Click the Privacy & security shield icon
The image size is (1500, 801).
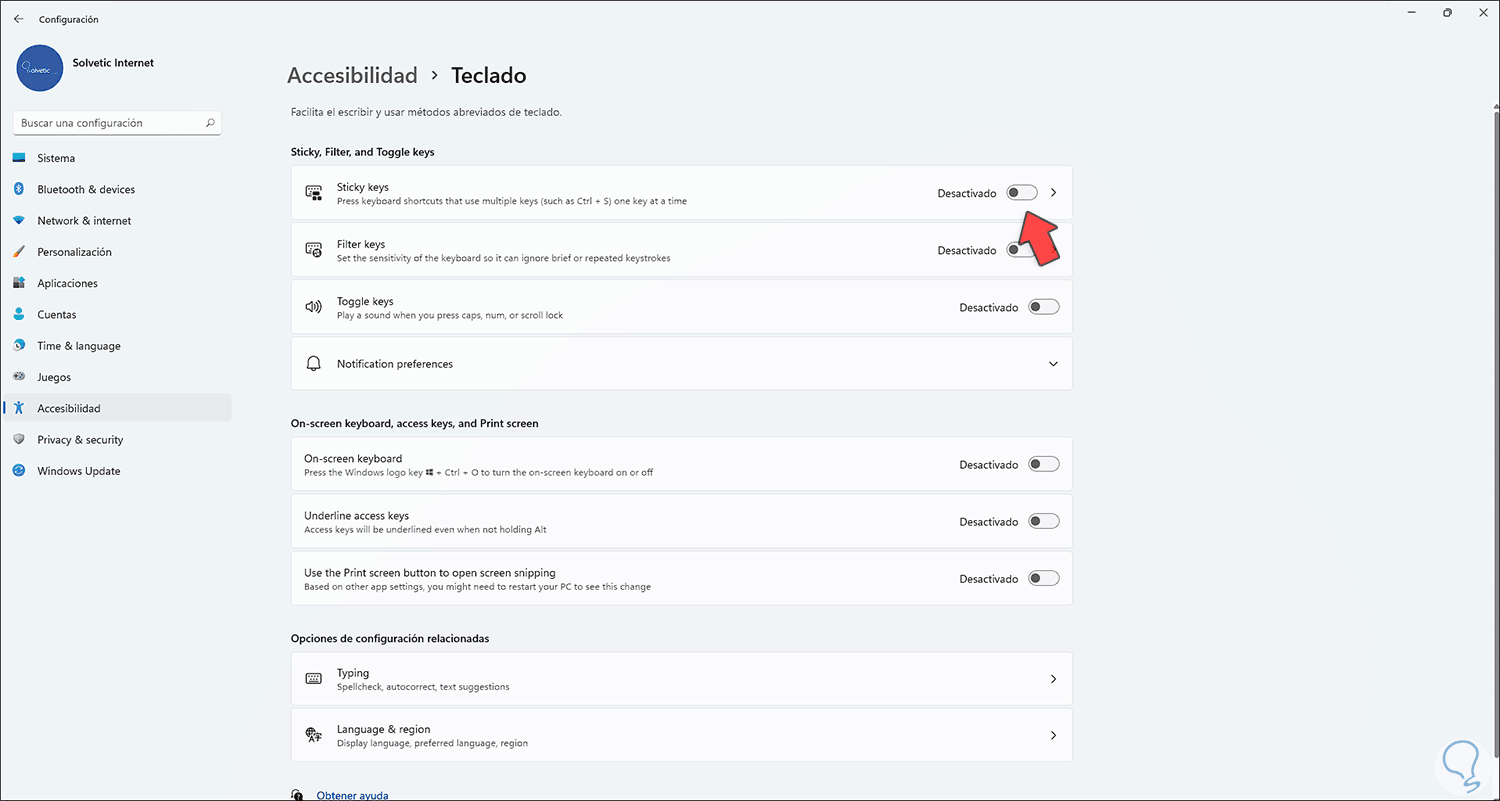click(x=19, y=440)
